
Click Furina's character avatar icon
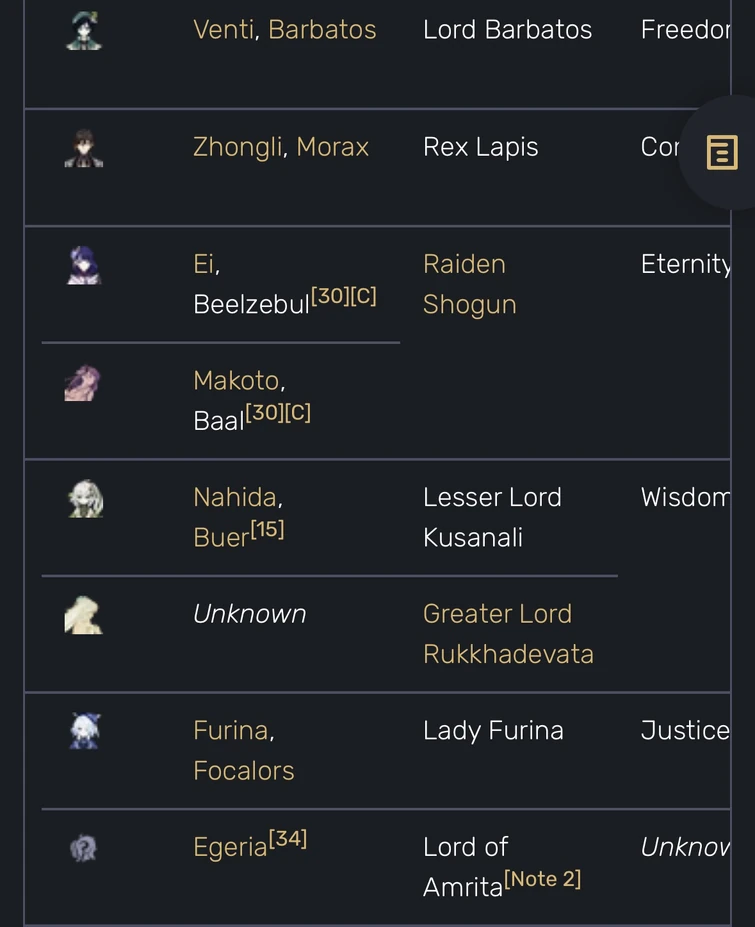[x=85, y=730]
